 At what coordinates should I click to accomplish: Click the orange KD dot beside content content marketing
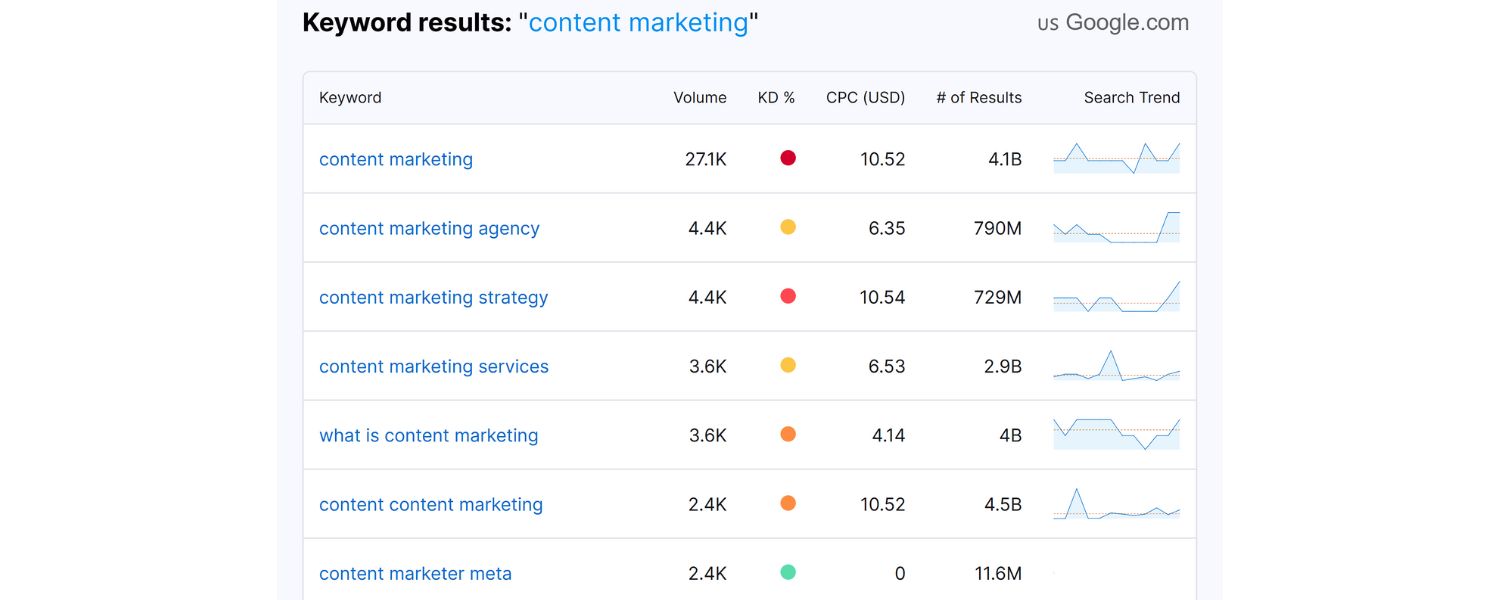click(788, 503)
